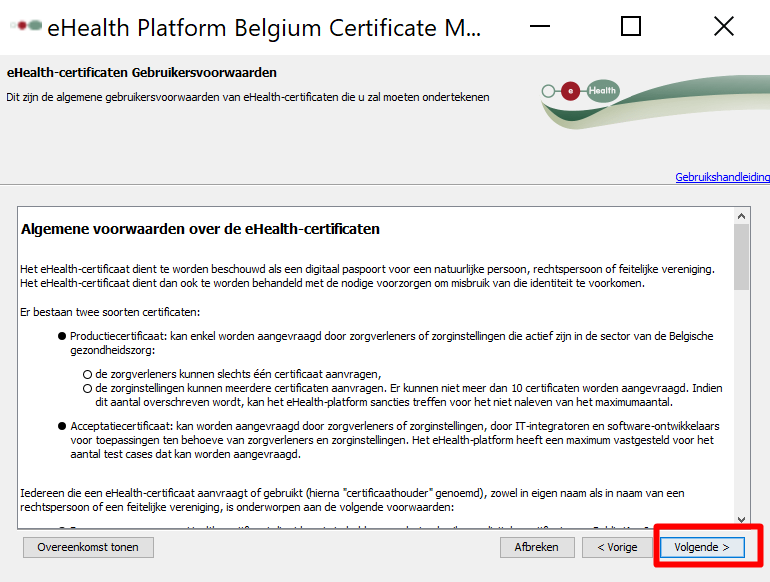Click the eHealth app icon in title bar
This screenshot has height=582, width=770.
[x=27, y=26]
